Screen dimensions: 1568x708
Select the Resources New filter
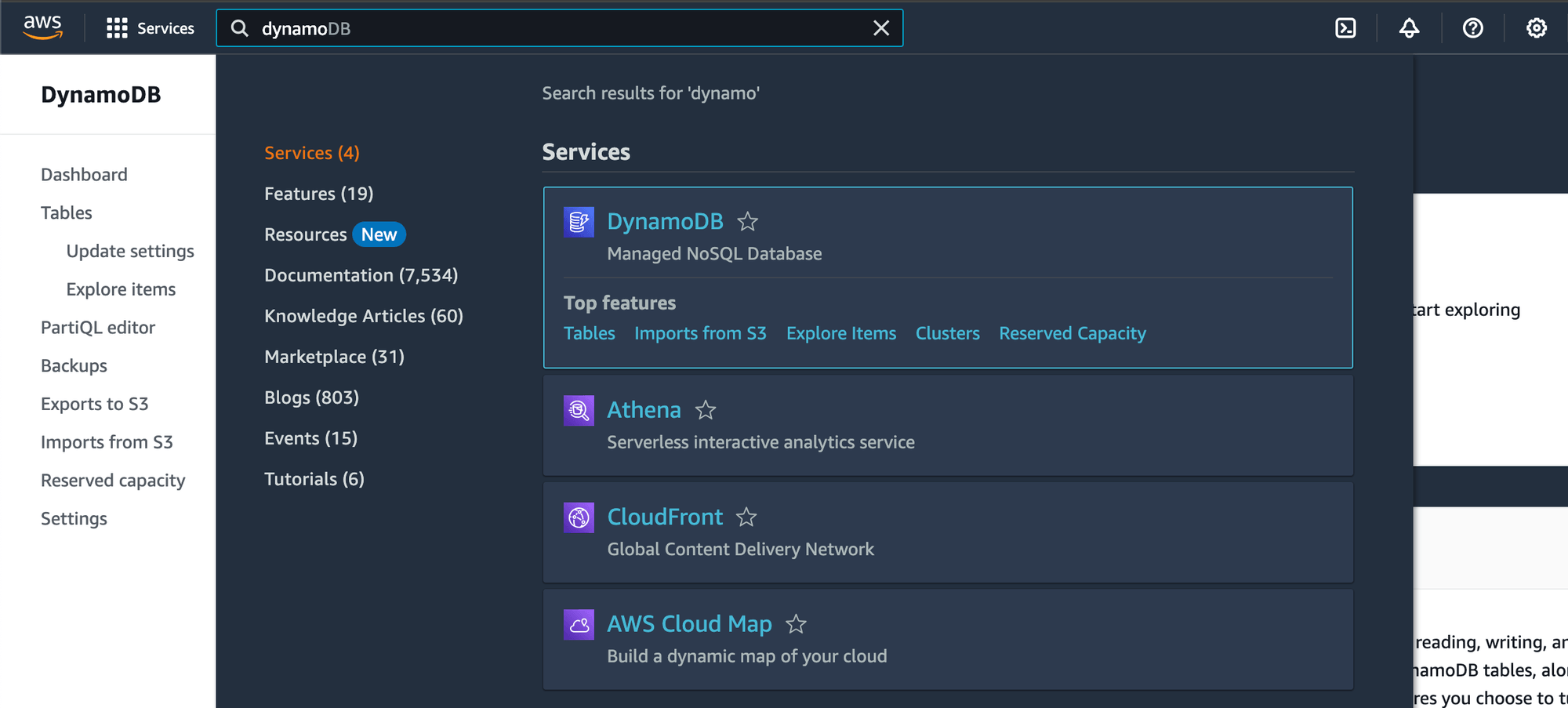(x=335, y=234)
